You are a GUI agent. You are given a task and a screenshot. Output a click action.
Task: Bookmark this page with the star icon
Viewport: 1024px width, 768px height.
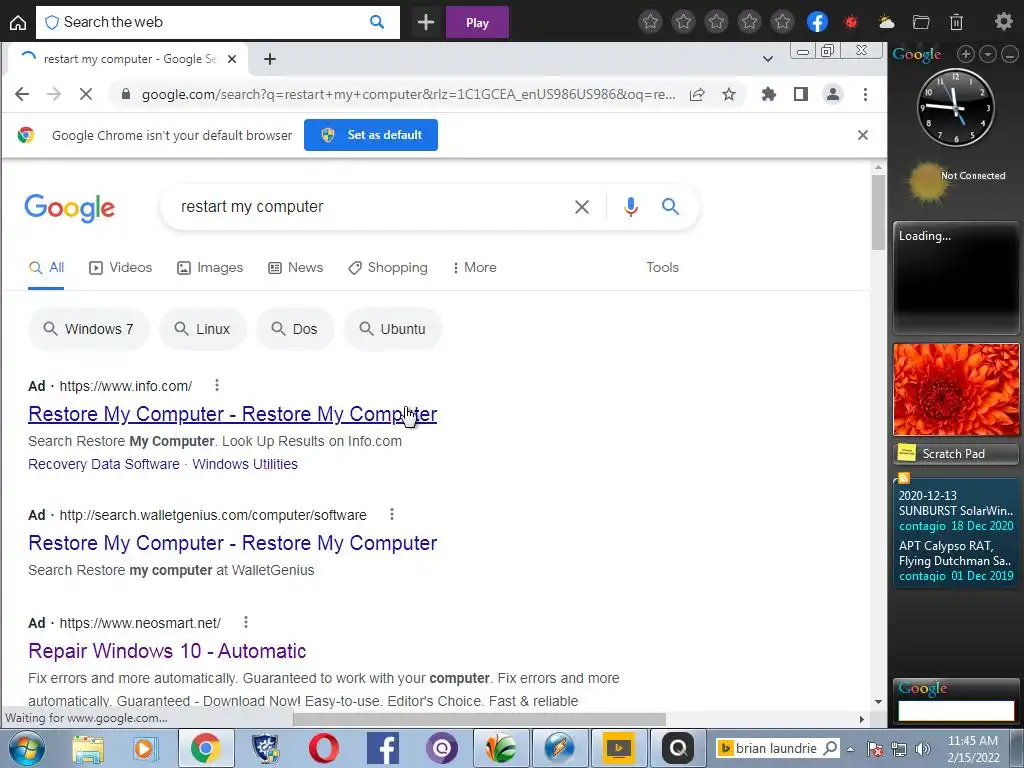[x=729, y=94]
